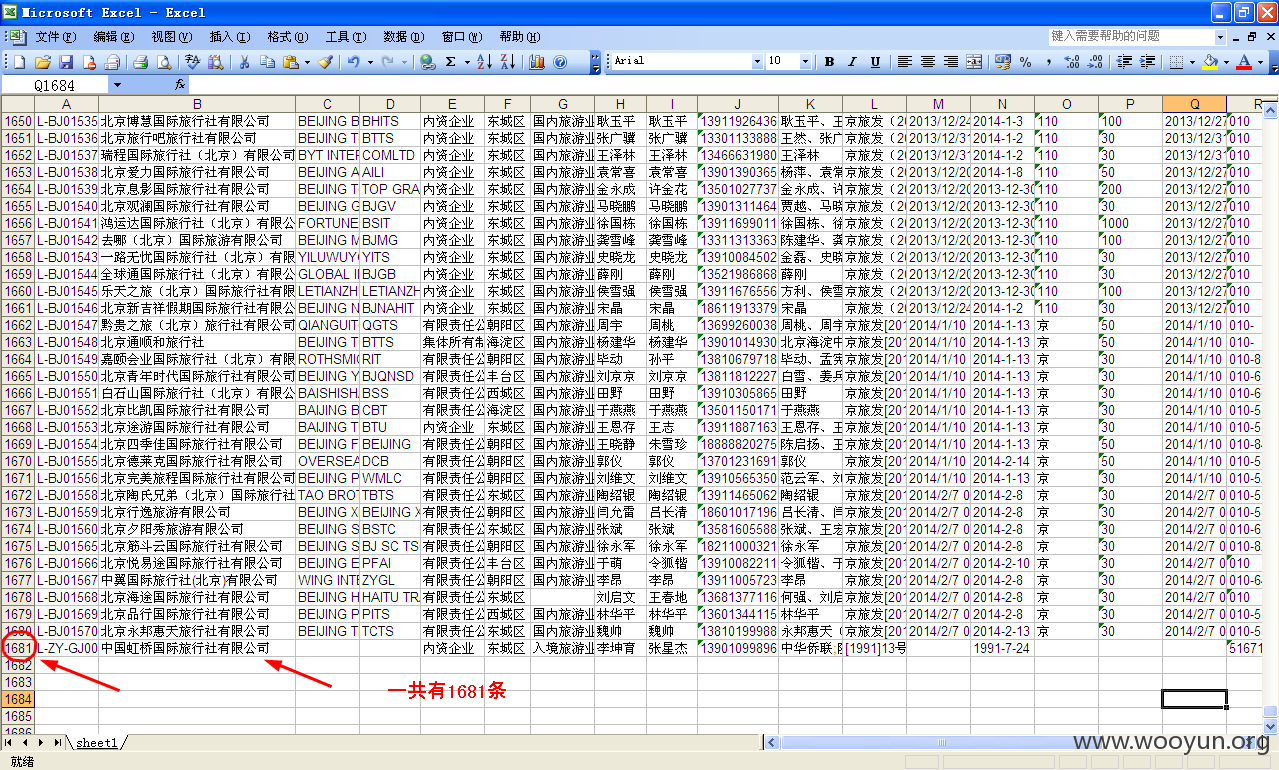This screenshot has width=1279, height=770.
Task: Create a new blank workbook
Action: (19, 62)
